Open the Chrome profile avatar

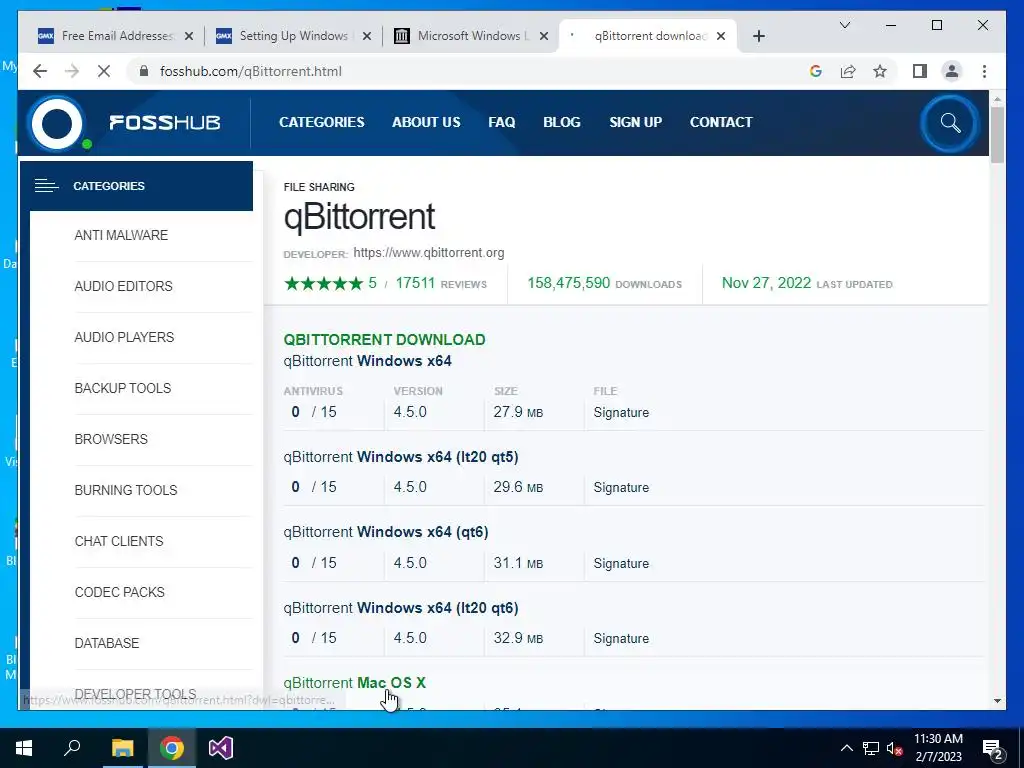pyautogui.click(x=952, y=71)
